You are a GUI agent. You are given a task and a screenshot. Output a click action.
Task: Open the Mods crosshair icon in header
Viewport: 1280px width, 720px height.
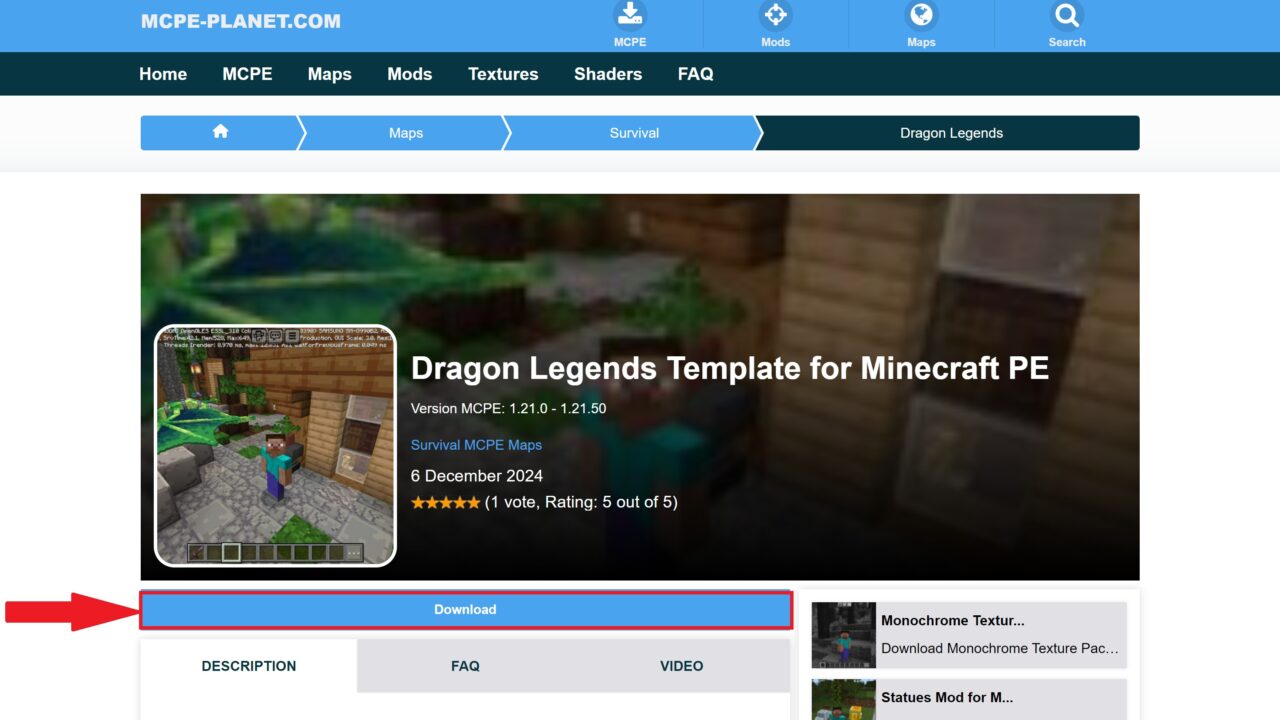click(775, 15)
